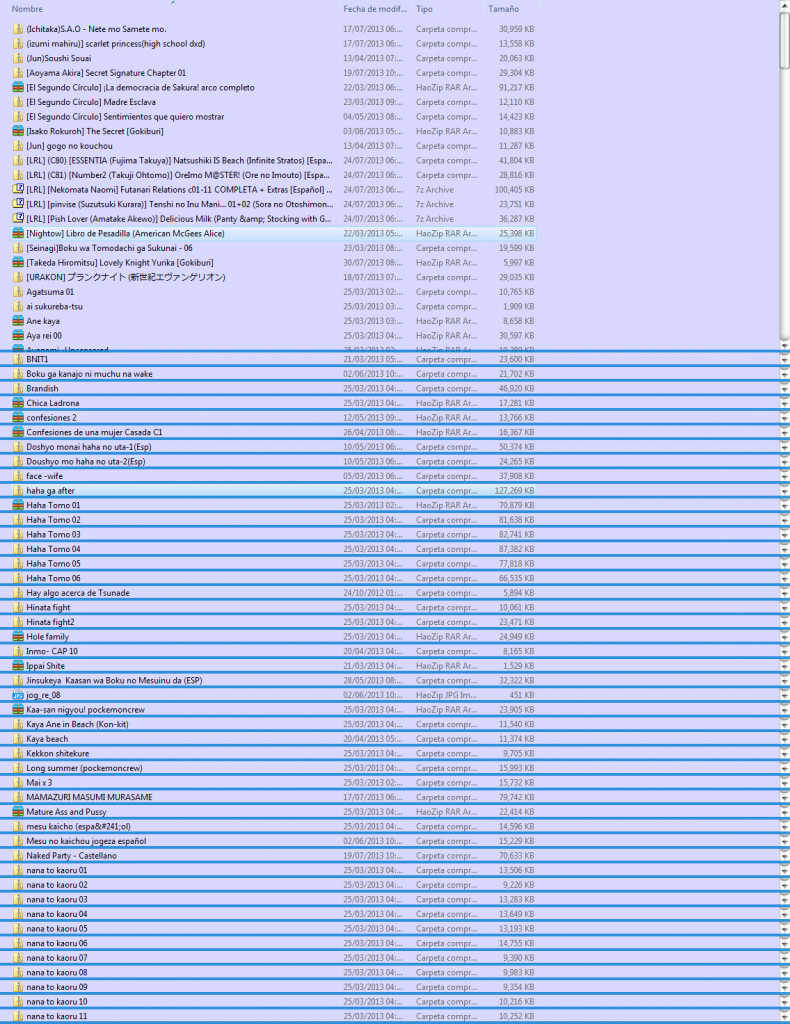This screenshot has width=790, height=1024.
Task: Select "Mesu no kaichou jogeza español"
Action: 86,841
